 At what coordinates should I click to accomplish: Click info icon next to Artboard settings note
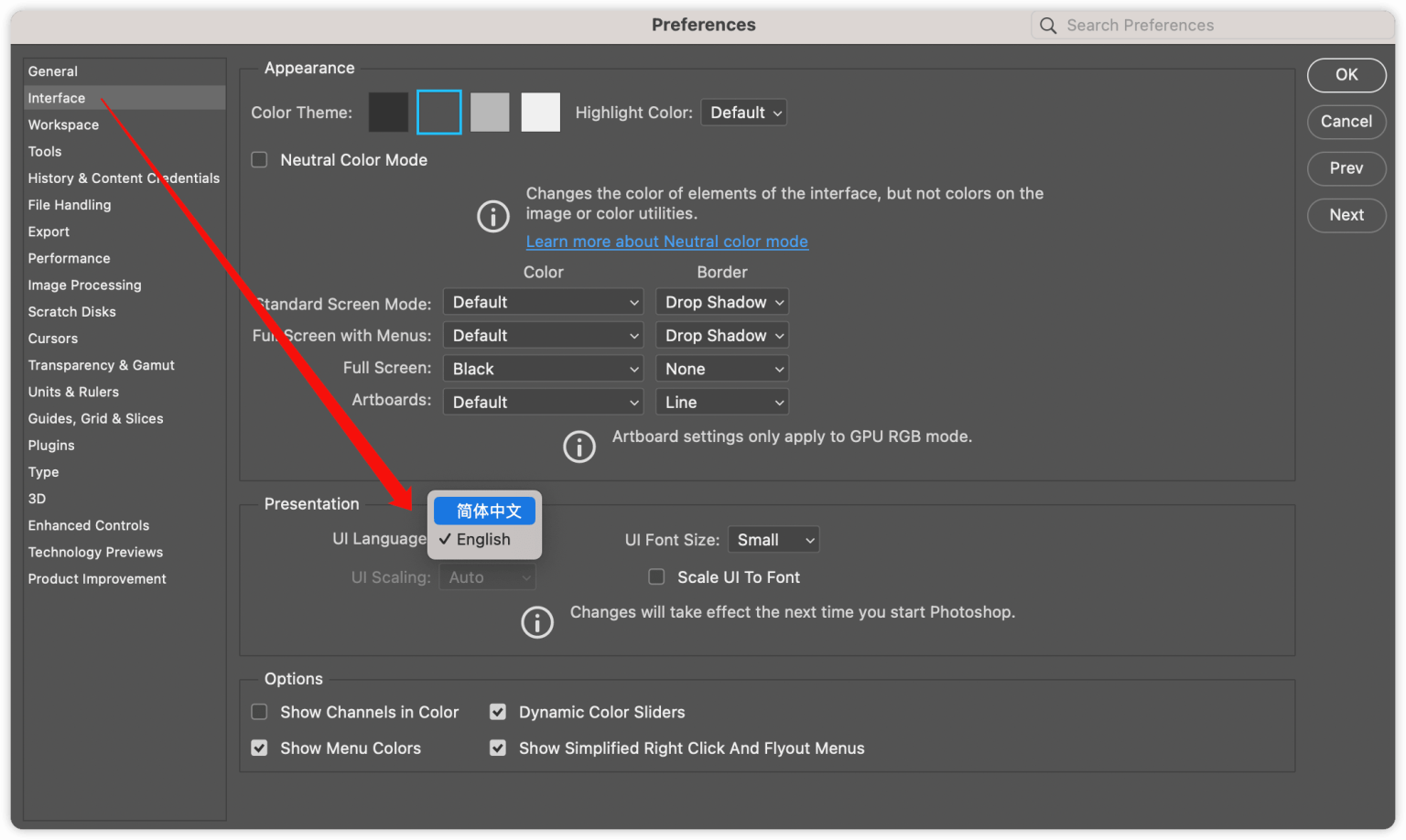(579, 447)
